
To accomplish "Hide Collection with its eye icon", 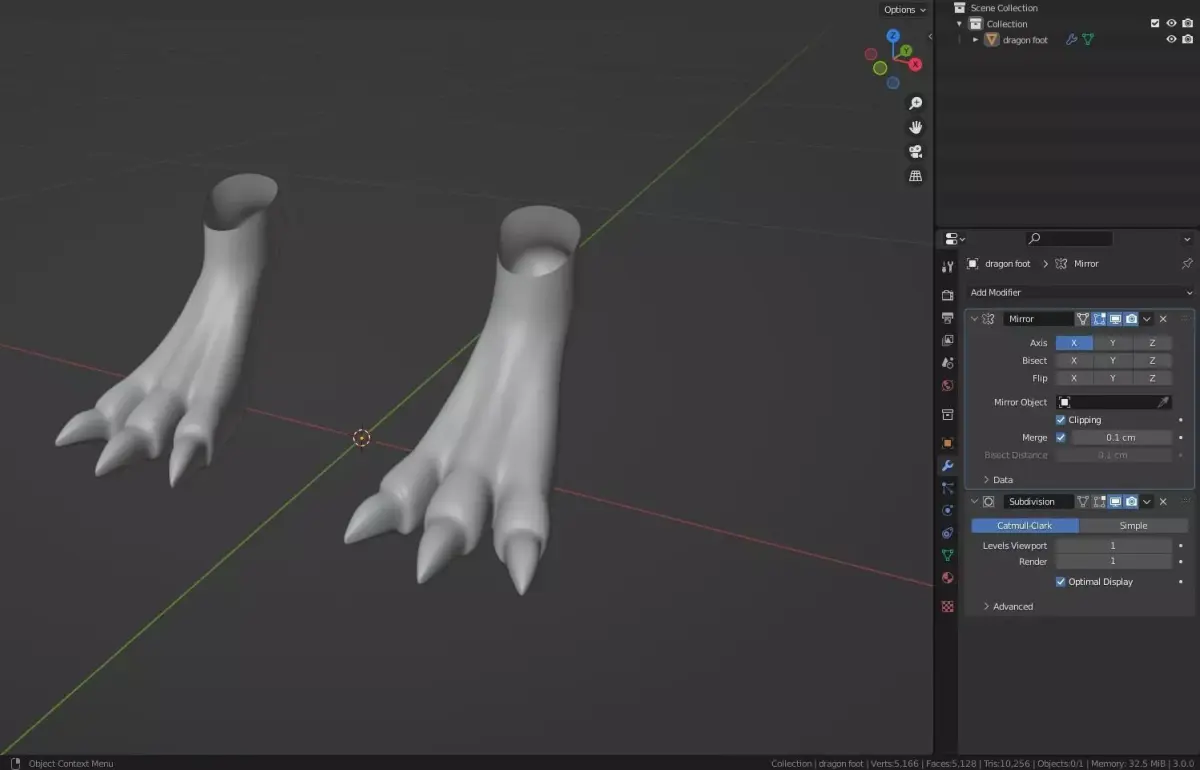I will click(x=1171, y=24).
